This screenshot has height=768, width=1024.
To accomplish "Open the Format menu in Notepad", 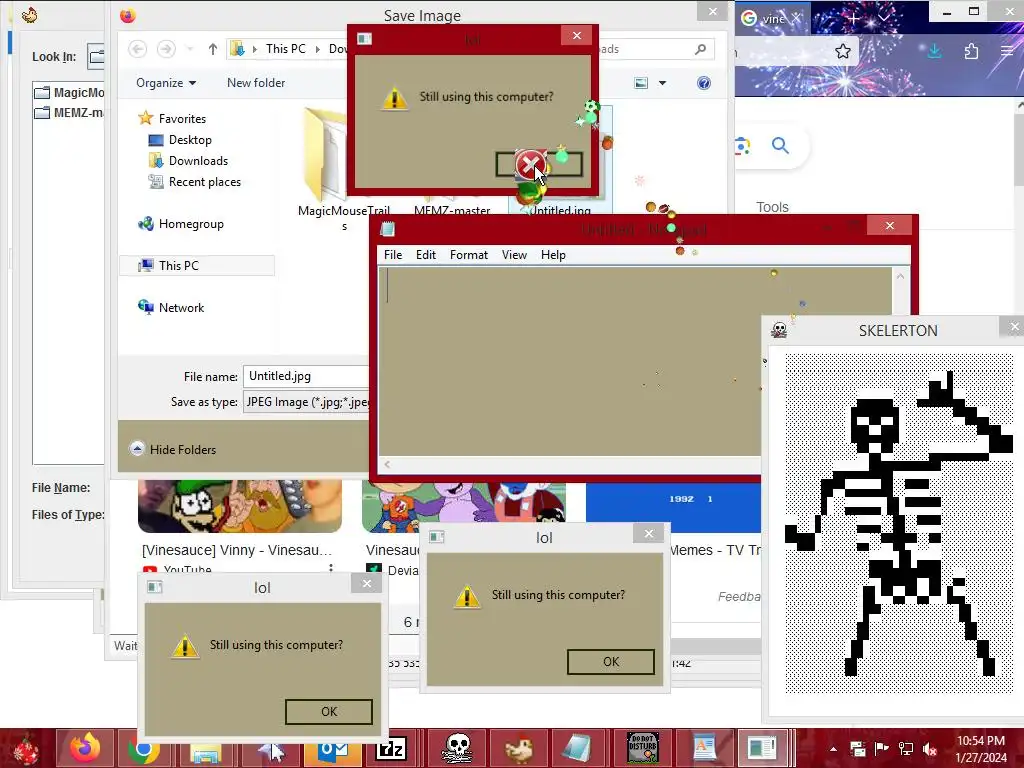I will (469, 255).
